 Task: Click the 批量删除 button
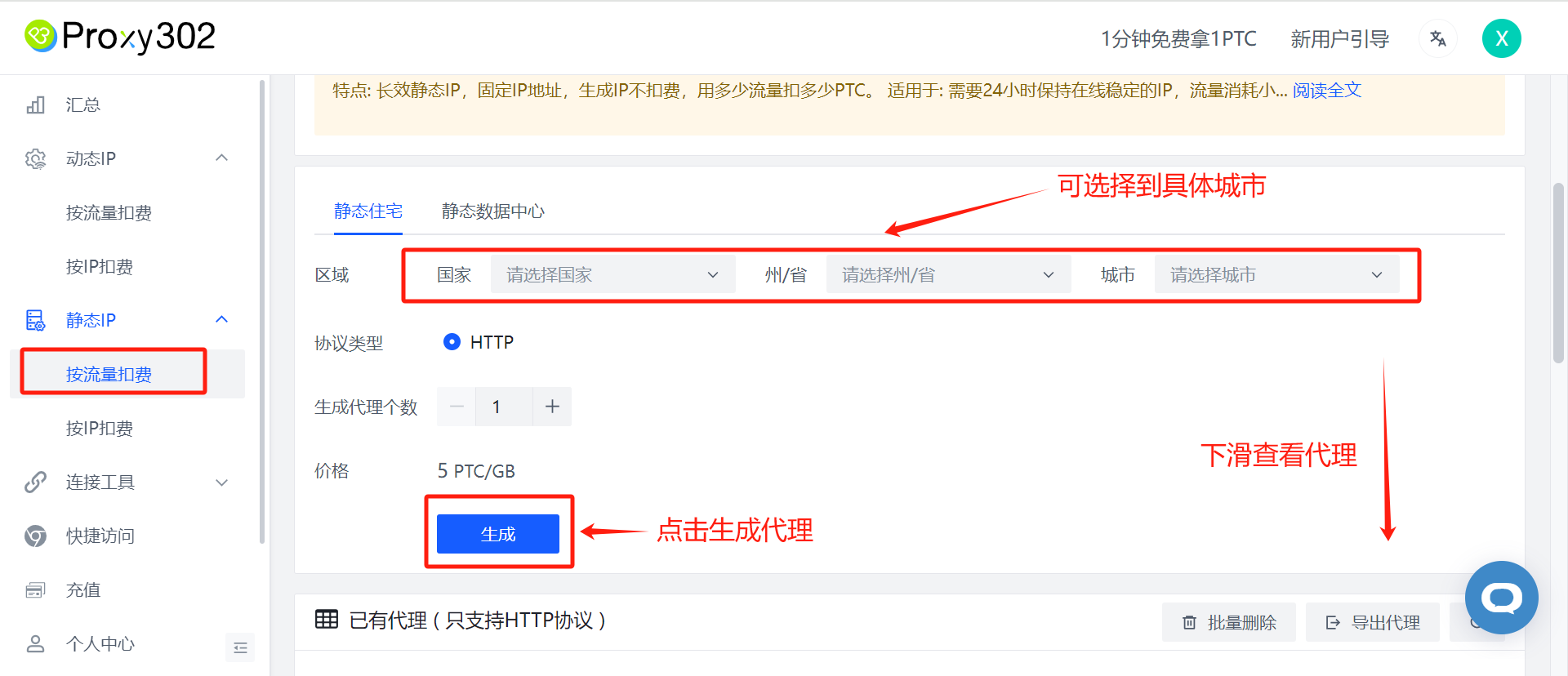[1229, 622]
